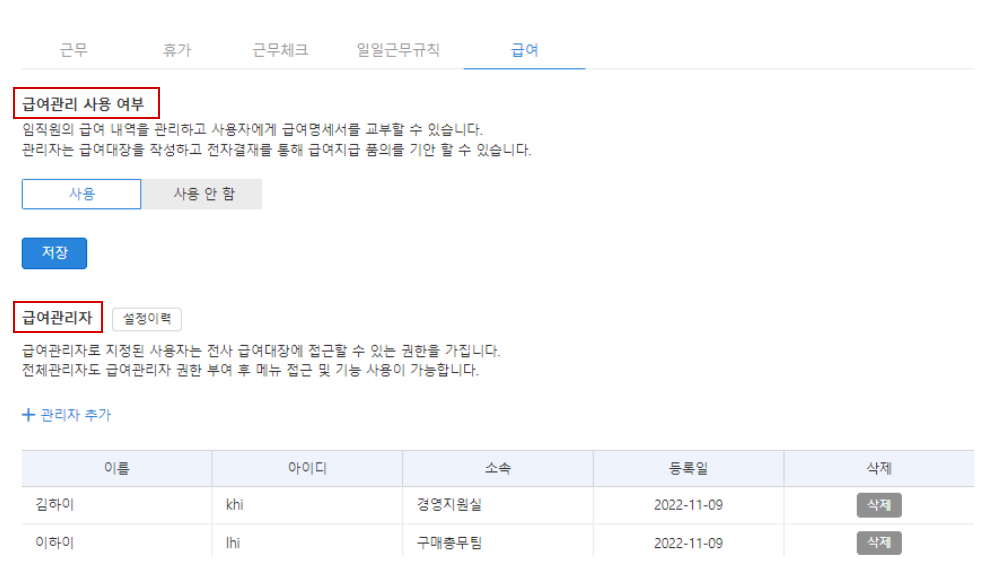Click 이하이's date 2022-11-09
Image resolution: width=999 pixels, height=587 pixels.
(688, 543)
